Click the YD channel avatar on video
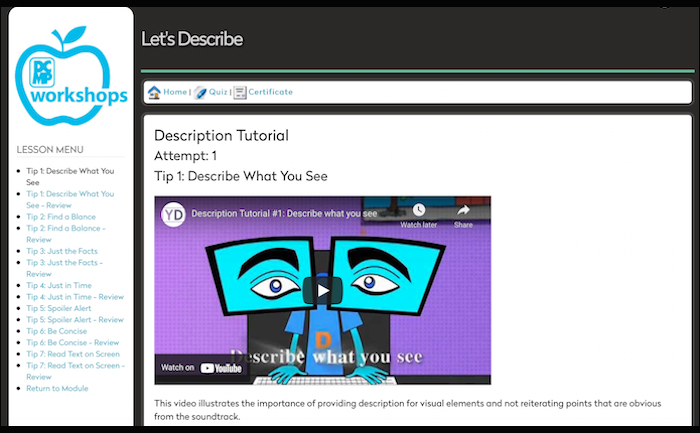This screenshot has width=700, height=433. click(173, 215)
